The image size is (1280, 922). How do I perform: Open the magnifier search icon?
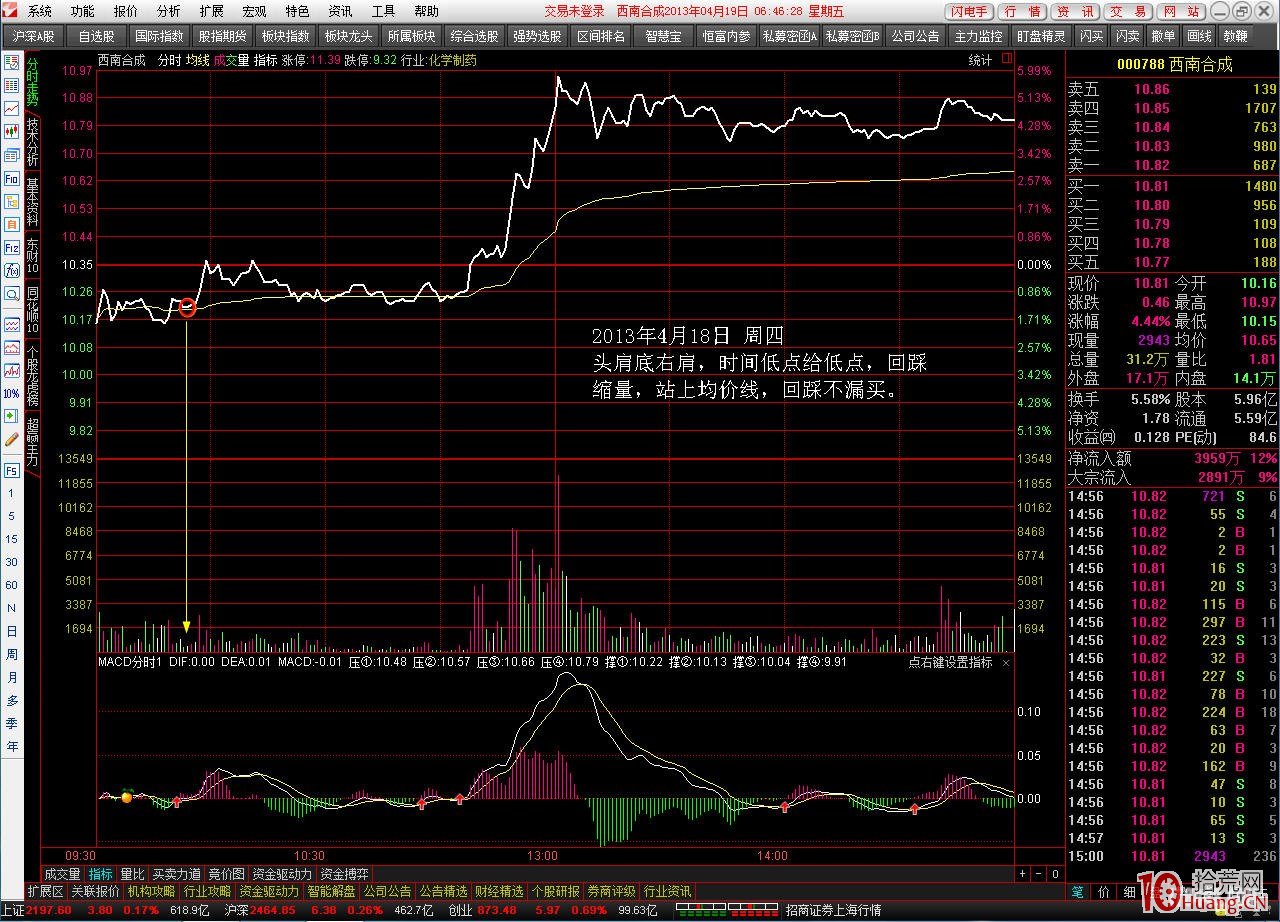point(12,293)
